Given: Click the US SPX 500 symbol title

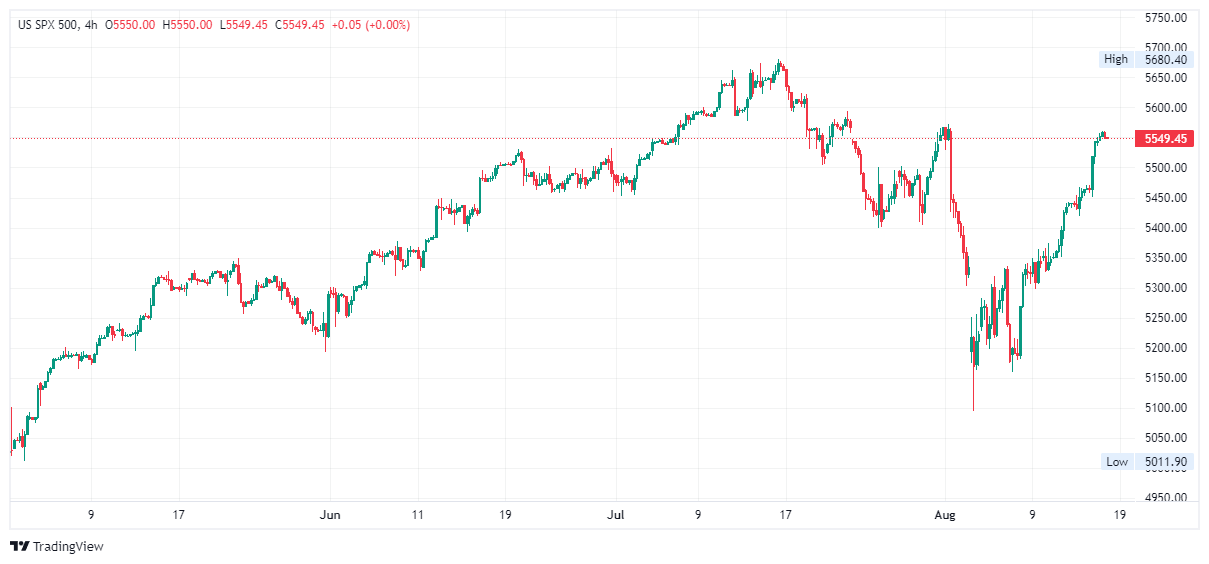Looking at the screenshot, I should coord(49,25).
